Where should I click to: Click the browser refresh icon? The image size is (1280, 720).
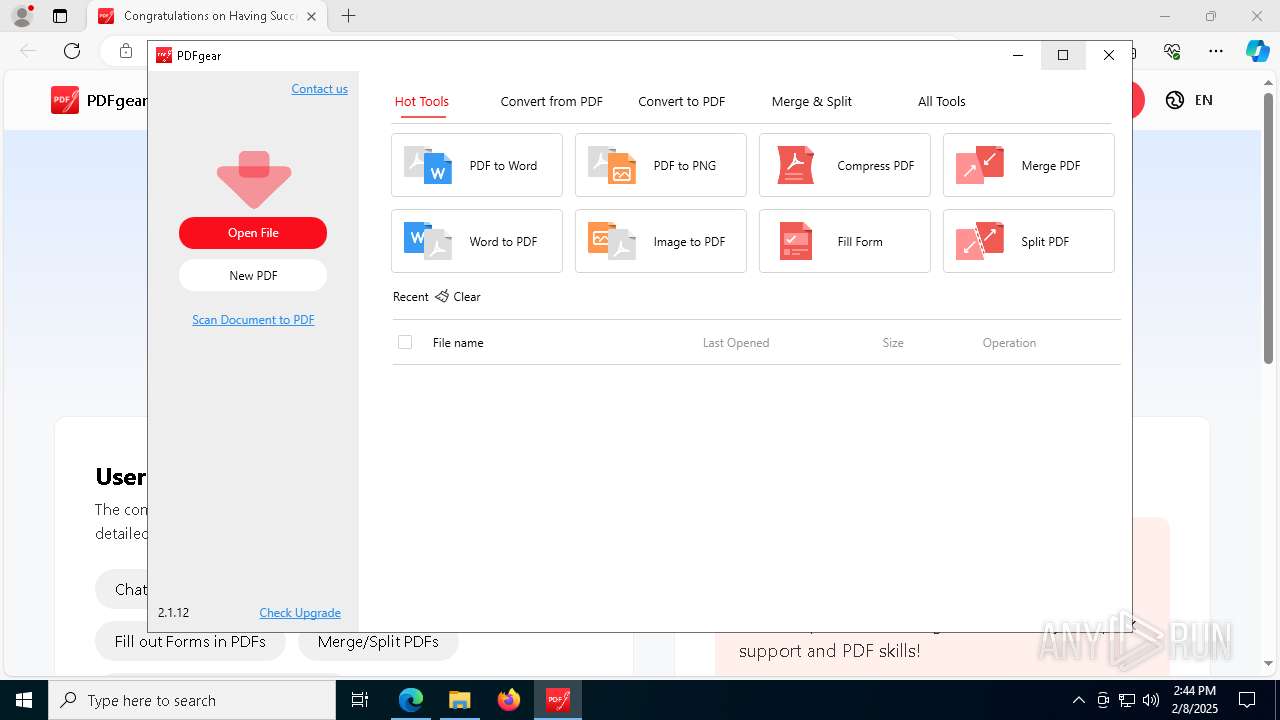[x=72, y=51]
